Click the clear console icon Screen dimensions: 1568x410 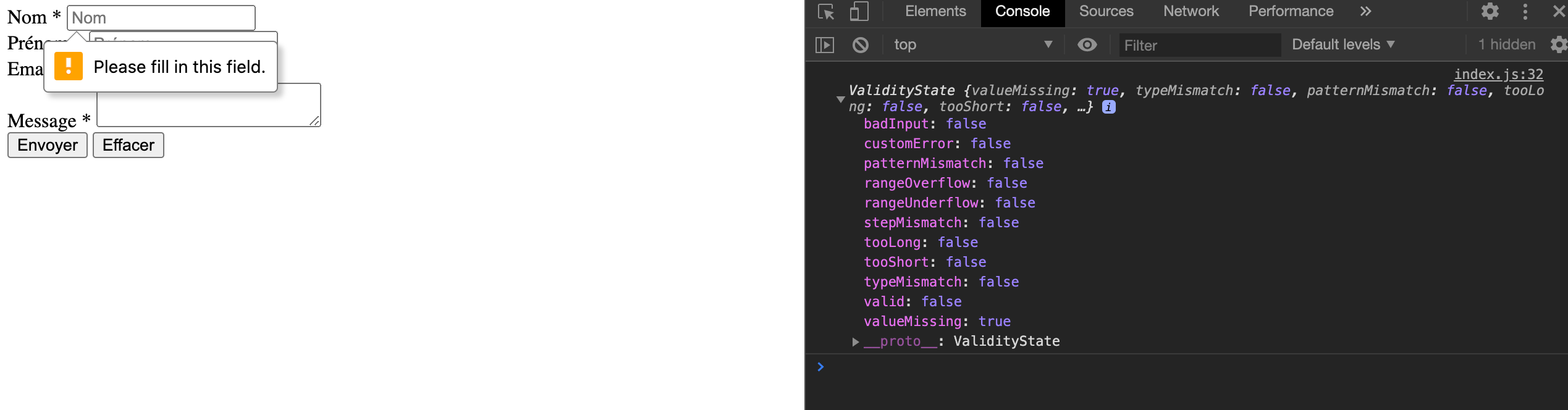860,44
